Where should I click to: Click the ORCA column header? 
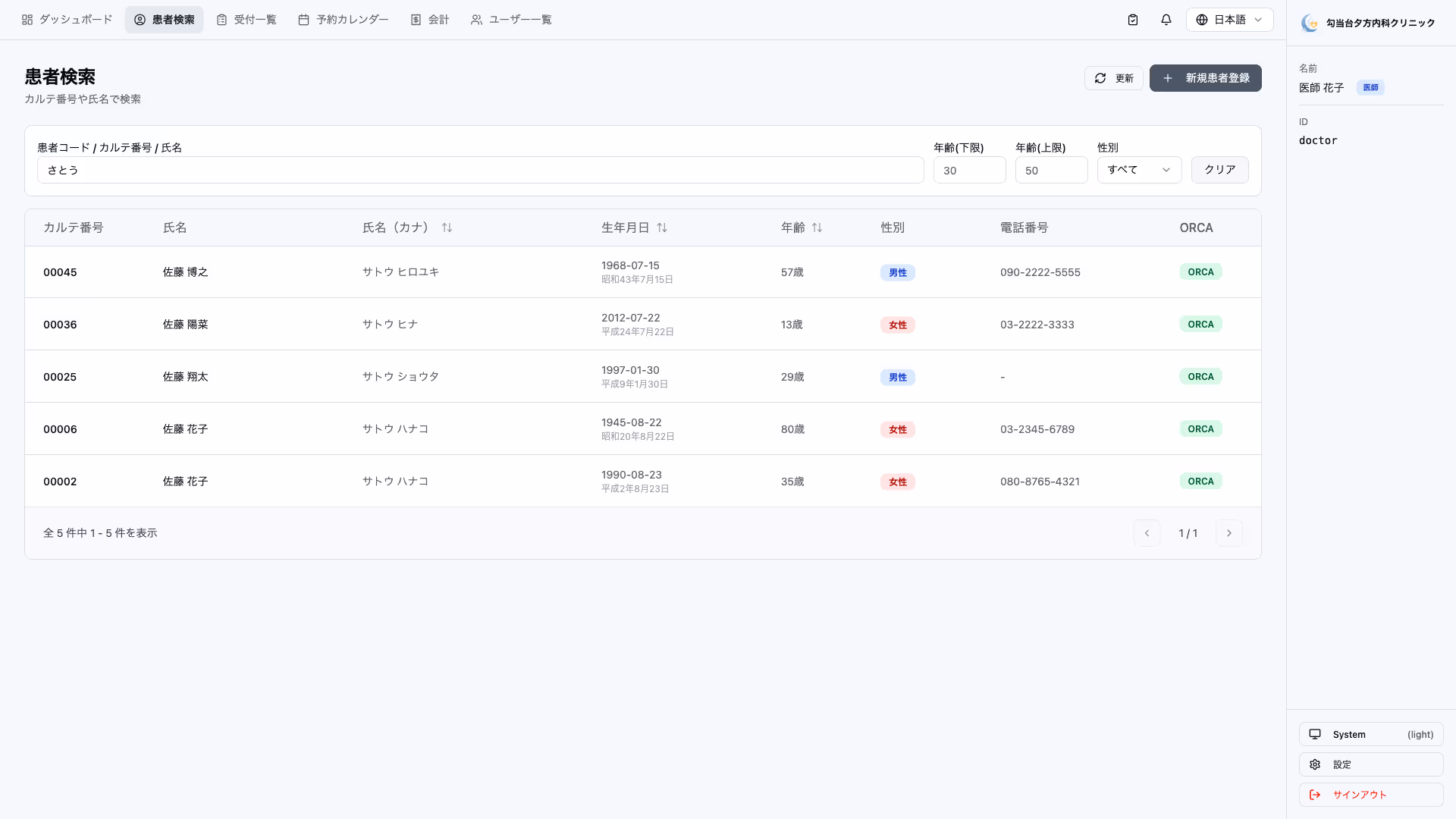[1197, 227]
